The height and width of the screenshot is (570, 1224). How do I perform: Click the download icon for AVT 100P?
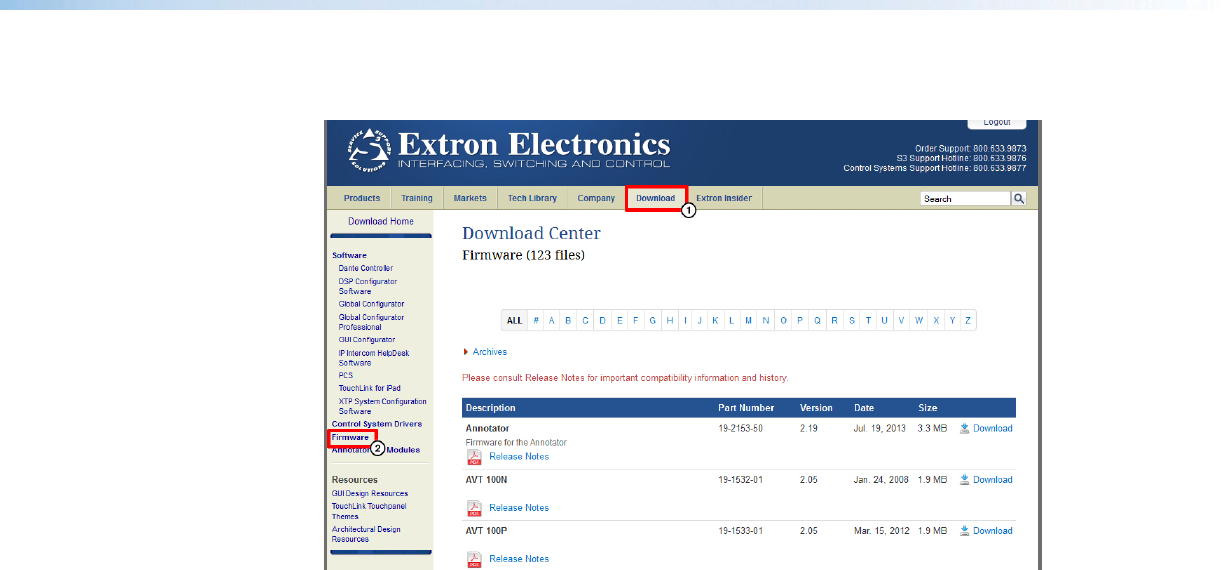point(965,531)
